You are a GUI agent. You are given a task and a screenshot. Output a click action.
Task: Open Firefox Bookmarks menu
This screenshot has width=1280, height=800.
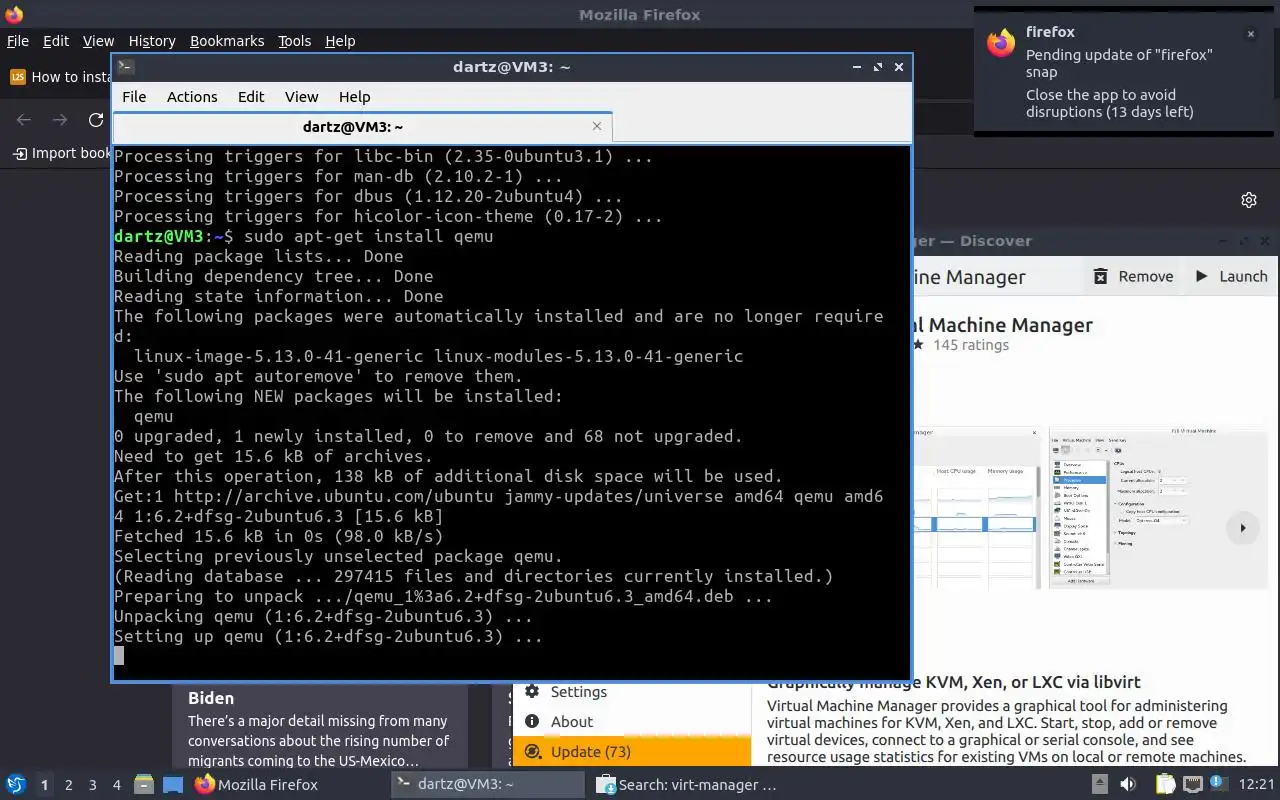click(227, 41)
